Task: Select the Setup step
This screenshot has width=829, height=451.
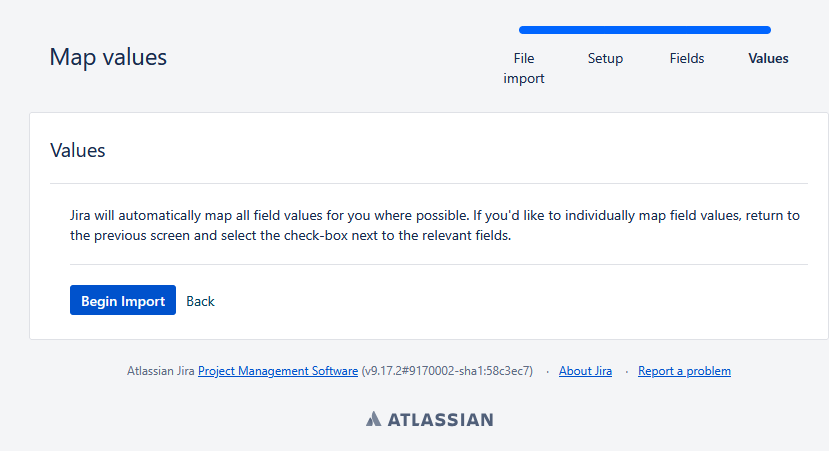Action: click(x=605, y=58)
